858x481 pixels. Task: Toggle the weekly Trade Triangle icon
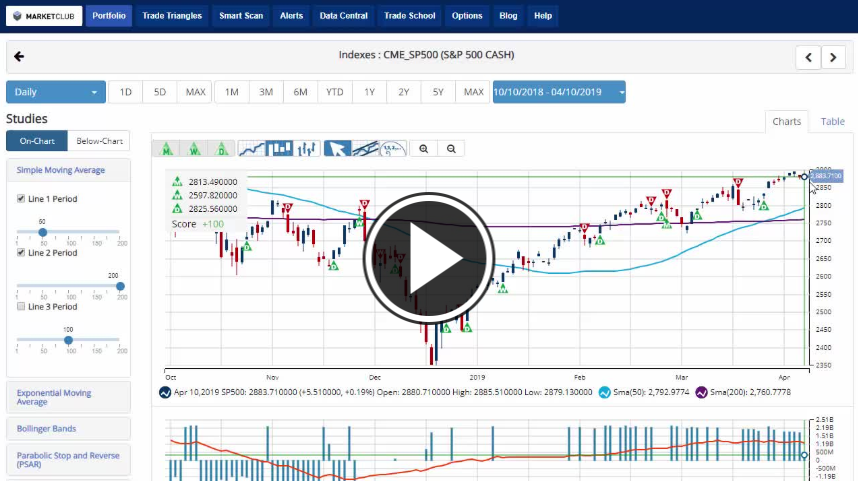(x=194, y=148)
